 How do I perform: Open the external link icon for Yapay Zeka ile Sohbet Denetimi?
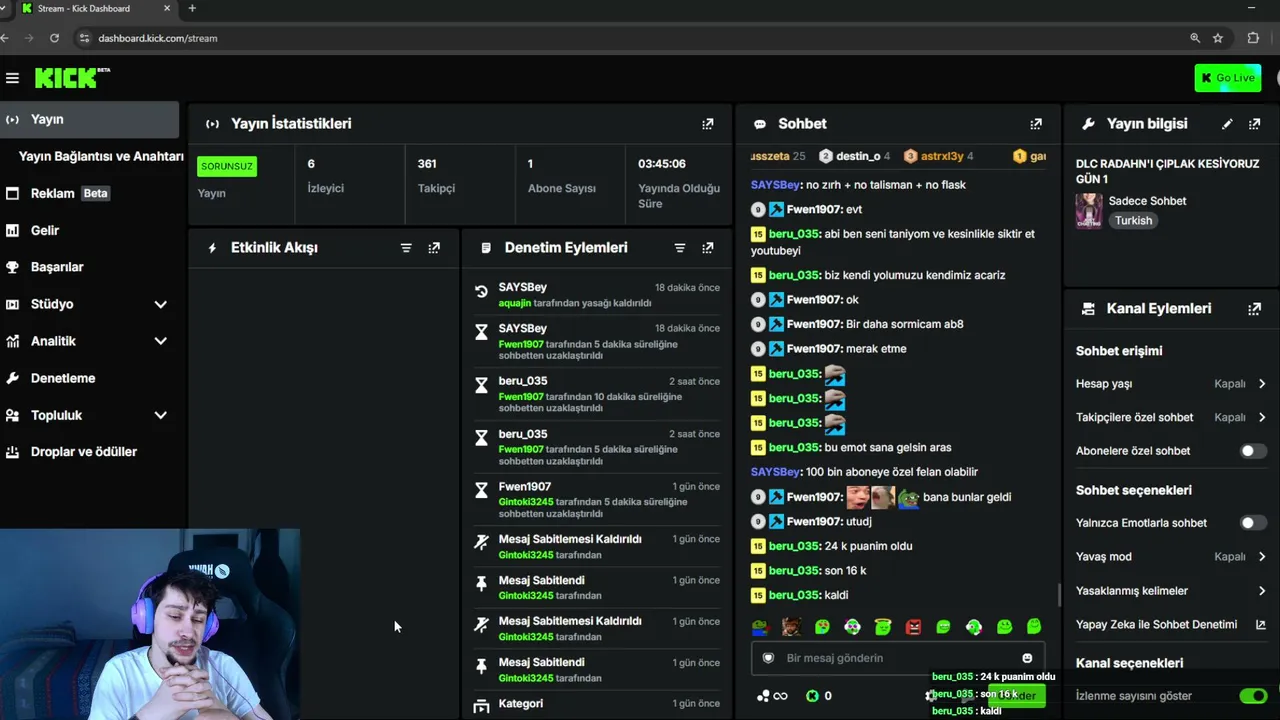click(1260, 625)
